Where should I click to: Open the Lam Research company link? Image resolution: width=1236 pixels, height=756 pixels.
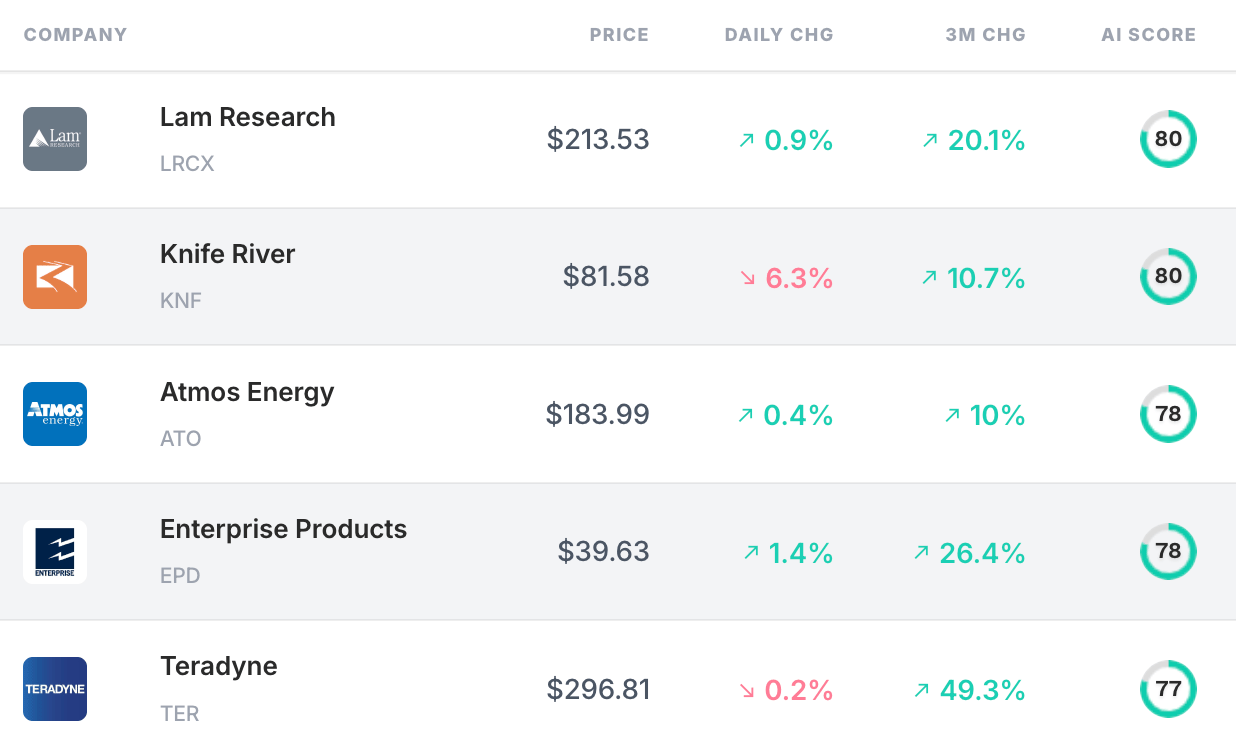point(248,117)
